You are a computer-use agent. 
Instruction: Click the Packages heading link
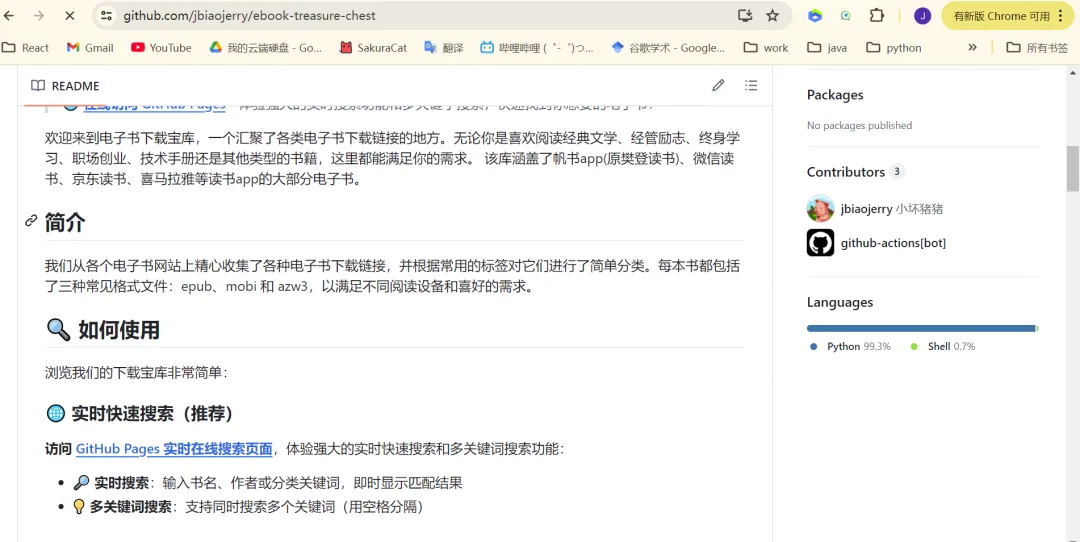pyautogui.click(x=835, y=95)
